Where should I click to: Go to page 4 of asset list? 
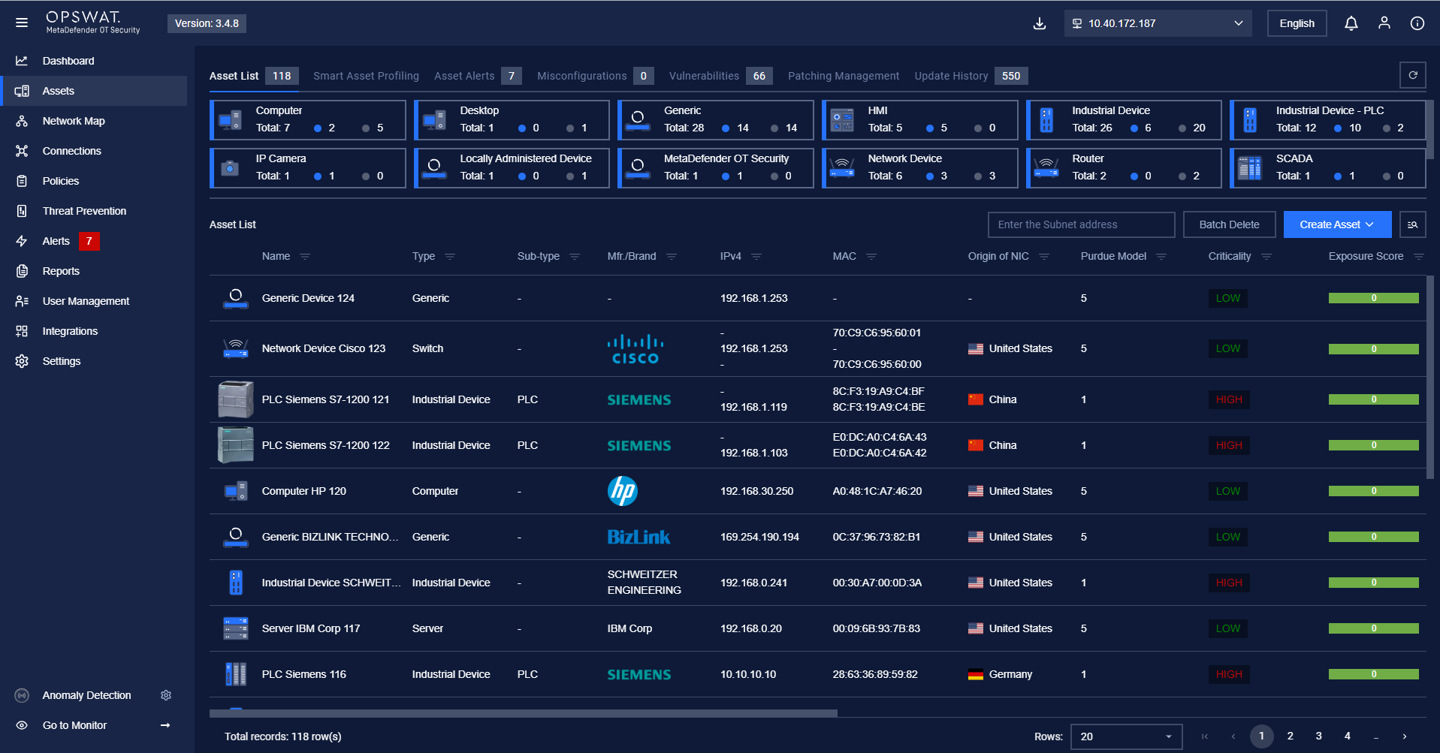coord(1347,737)
